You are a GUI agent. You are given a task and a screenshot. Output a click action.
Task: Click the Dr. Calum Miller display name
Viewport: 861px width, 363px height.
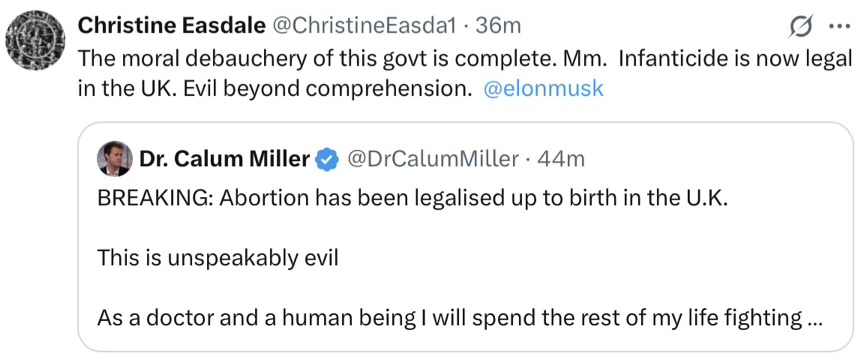click(225, 159)
